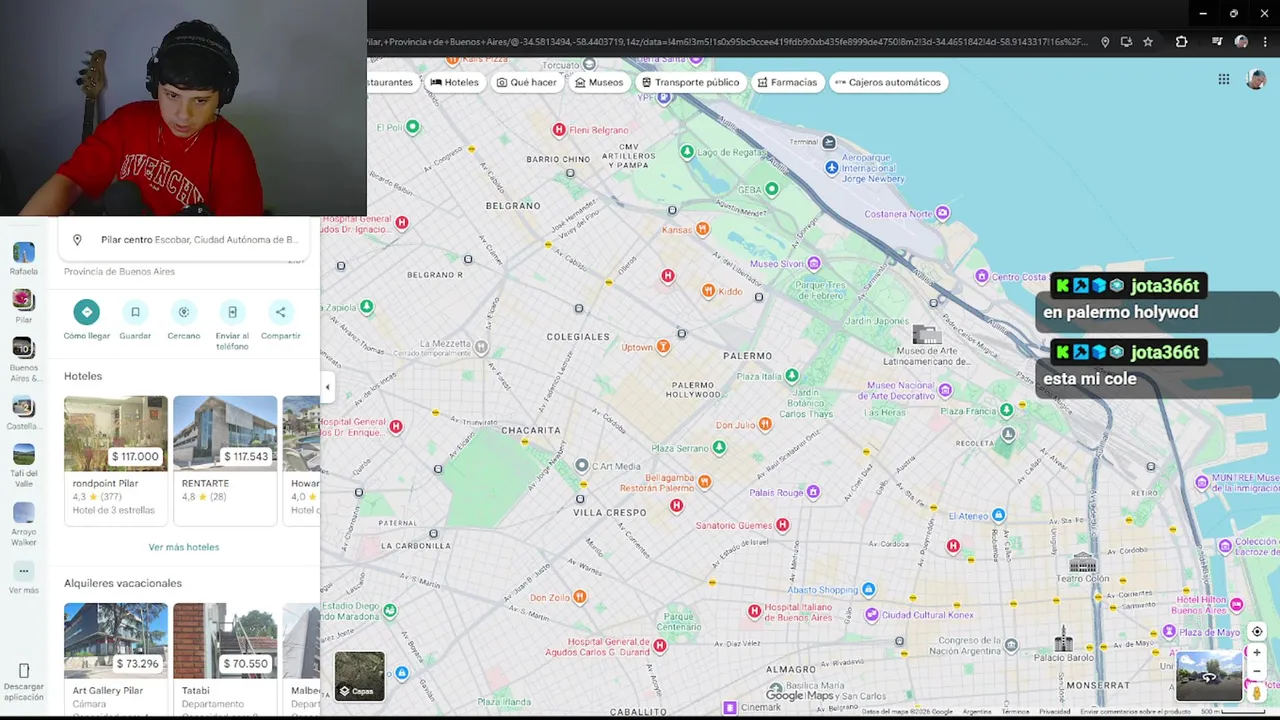The height and width of the screenshot is (720, 1280).
Task: Select the Transporte público filter chip
Action: pos(690,82)
